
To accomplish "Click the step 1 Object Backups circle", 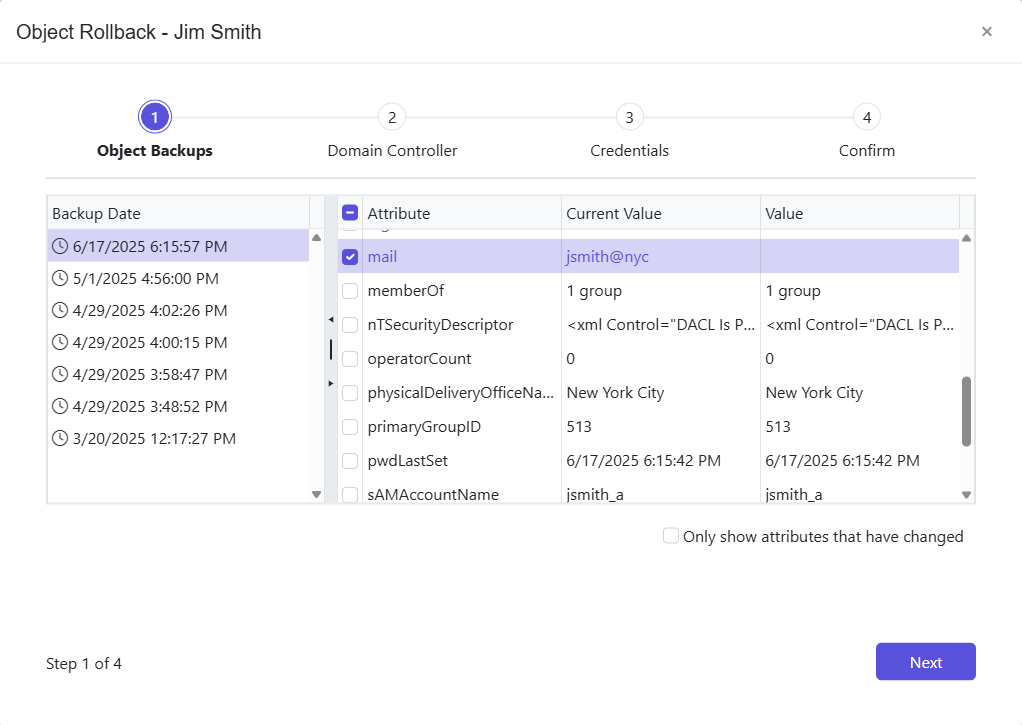I will coord(155,116).
